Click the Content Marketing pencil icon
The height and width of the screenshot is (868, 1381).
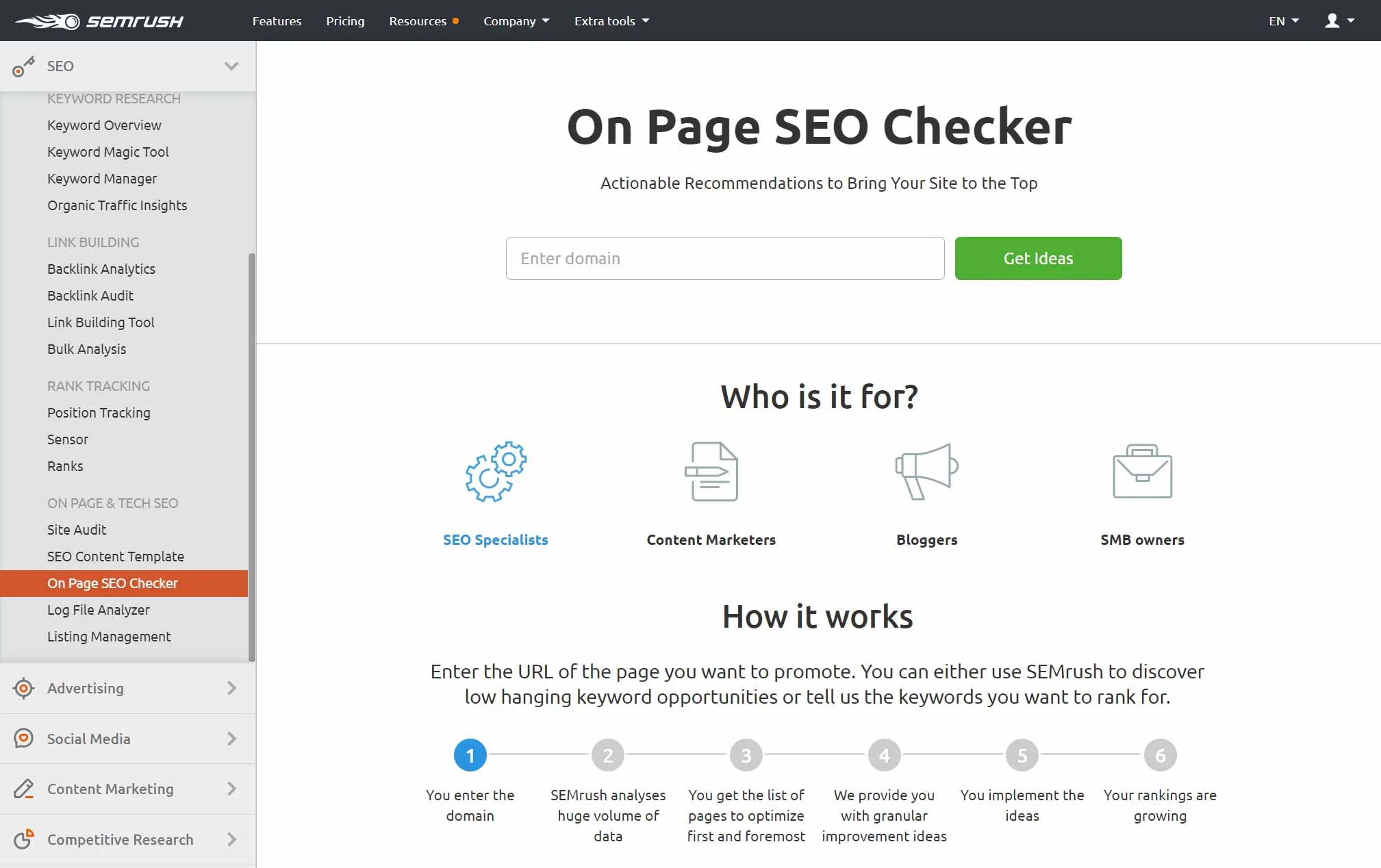tap(23, 789)
